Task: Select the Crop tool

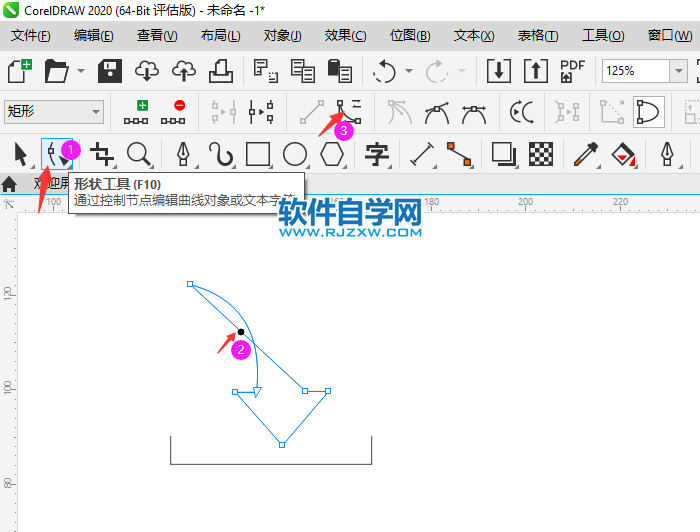Action: click(x=101, y=154)
